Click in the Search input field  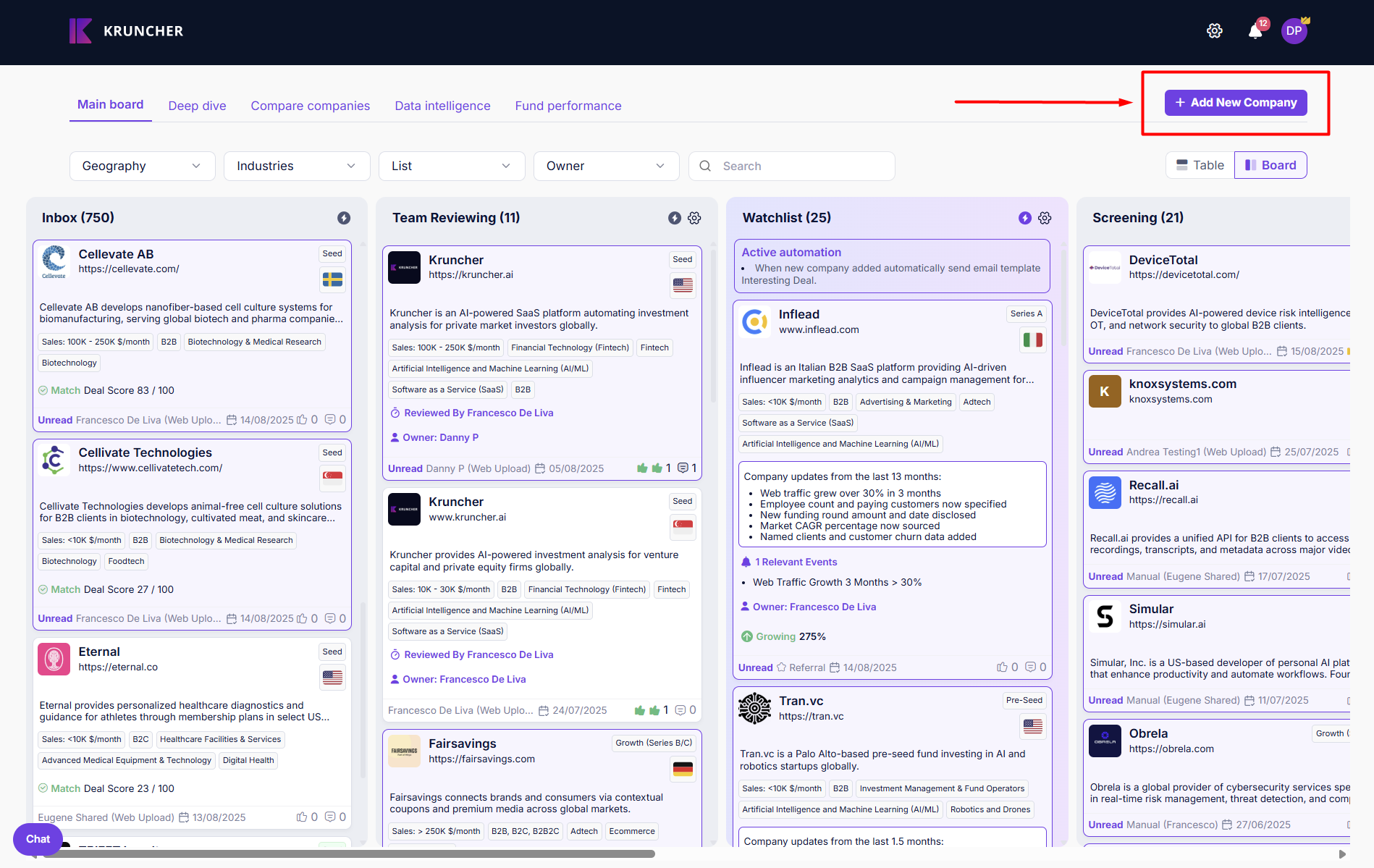coord(792,166)
